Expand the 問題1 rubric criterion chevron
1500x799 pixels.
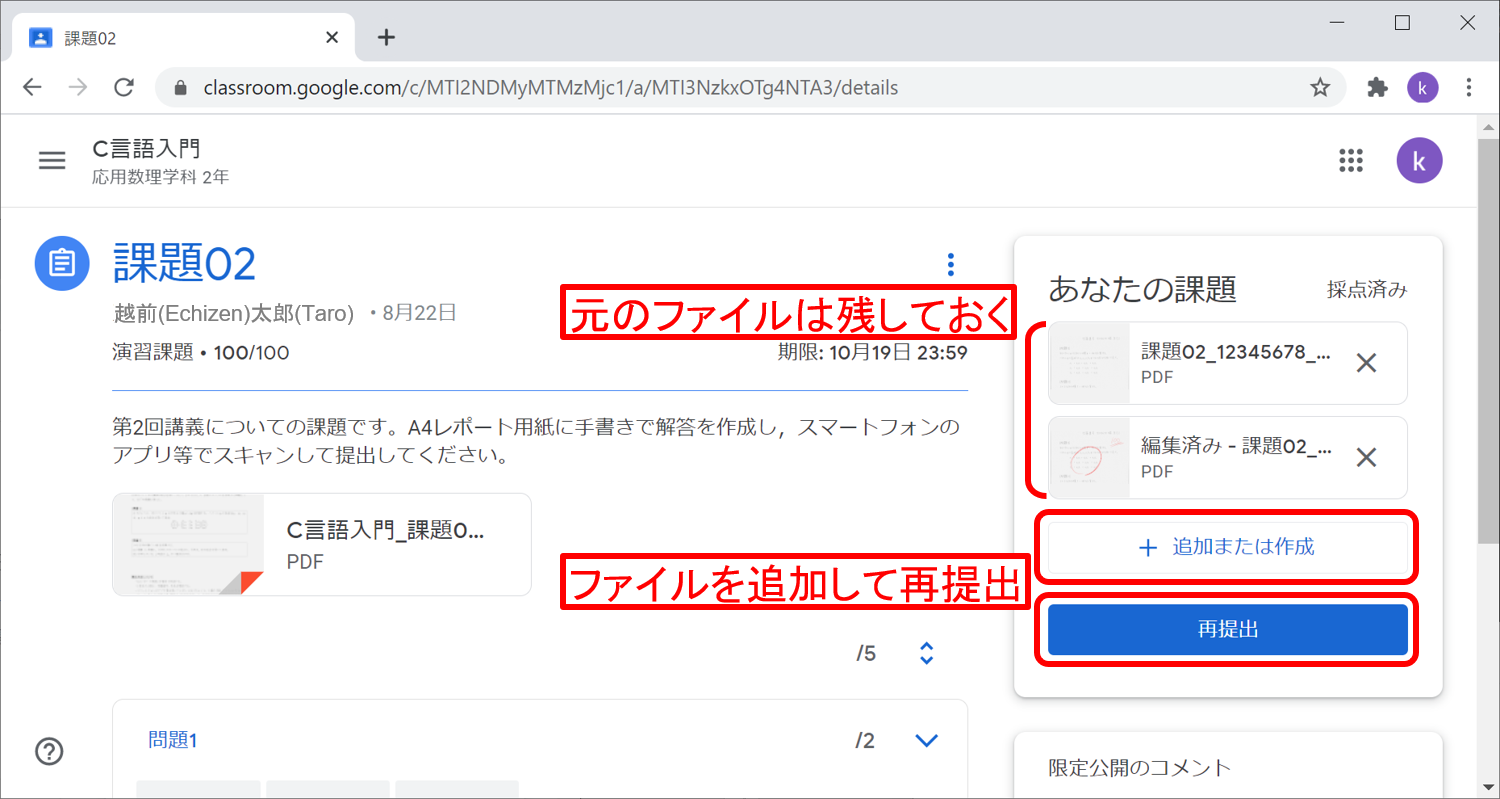[927, 741]
